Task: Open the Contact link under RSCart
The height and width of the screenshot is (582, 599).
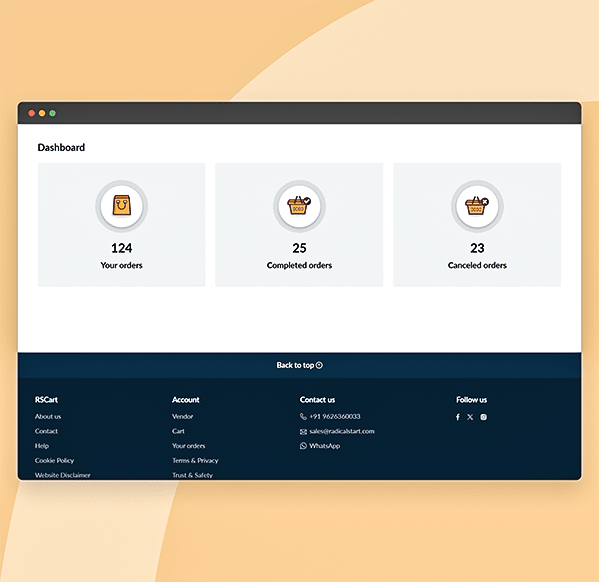Action: [46, 431]
